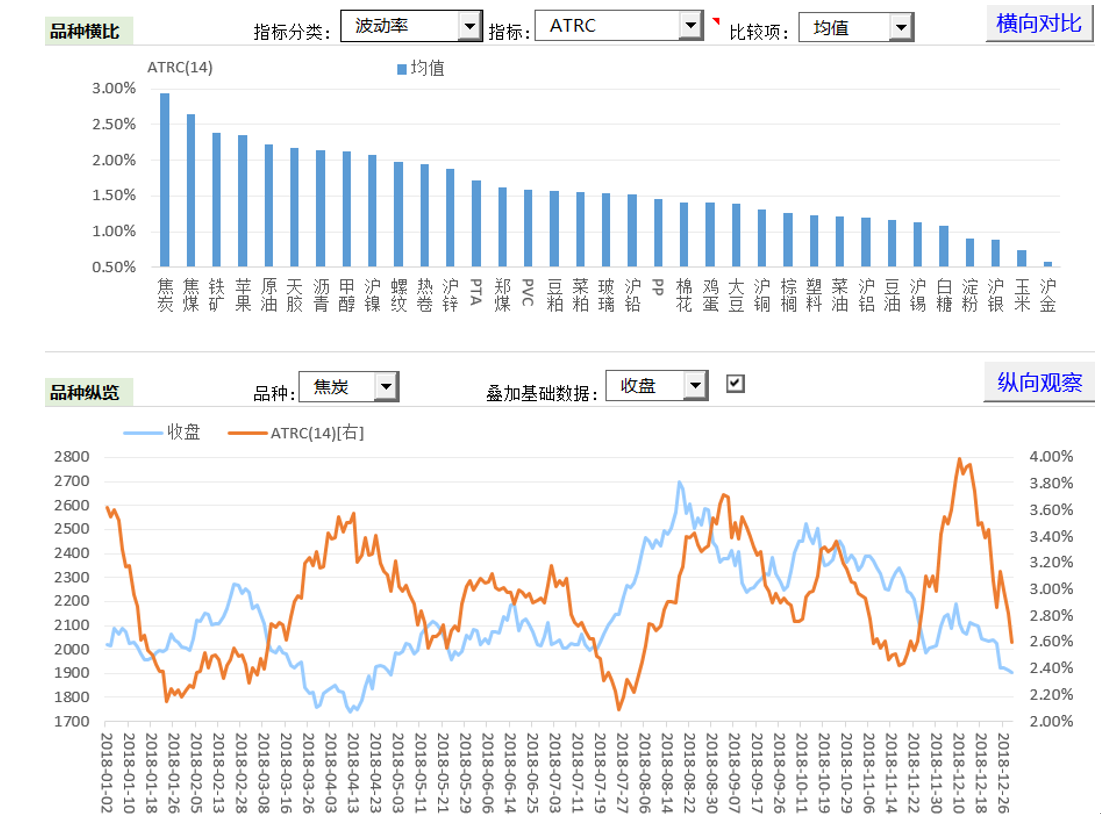Screen dimensions: 1101x834
Task: Toggle the overlay base data checkbox
Action: [735, 383]
